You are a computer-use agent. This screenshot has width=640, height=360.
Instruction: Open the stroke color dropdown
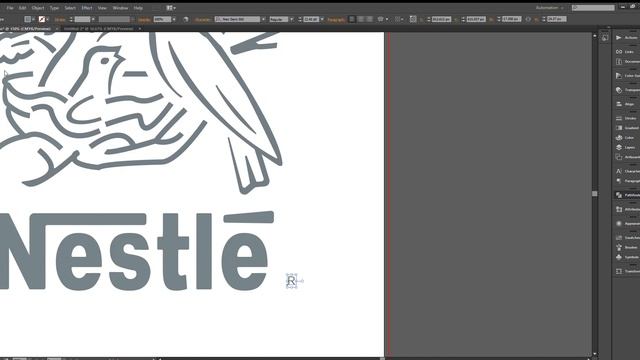[48, 19]
